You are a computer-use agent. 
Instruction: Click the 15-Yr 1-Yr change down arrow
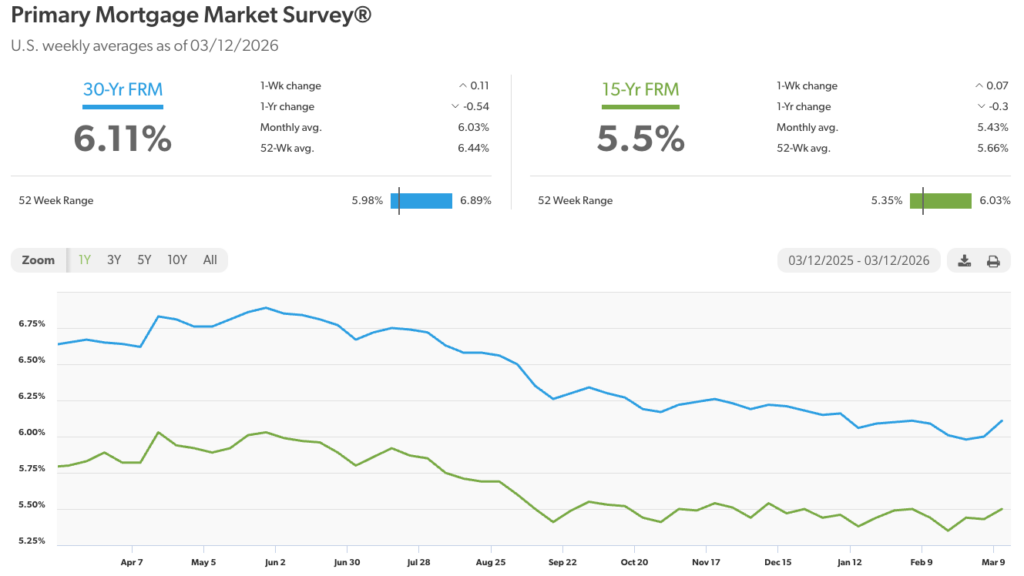pyautogui.click(x=979, y=107)
